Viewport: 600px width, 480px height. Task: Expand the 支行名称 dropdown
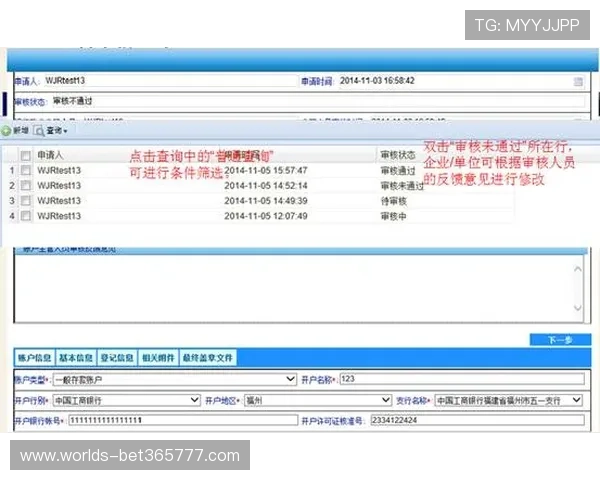point(577,400)
